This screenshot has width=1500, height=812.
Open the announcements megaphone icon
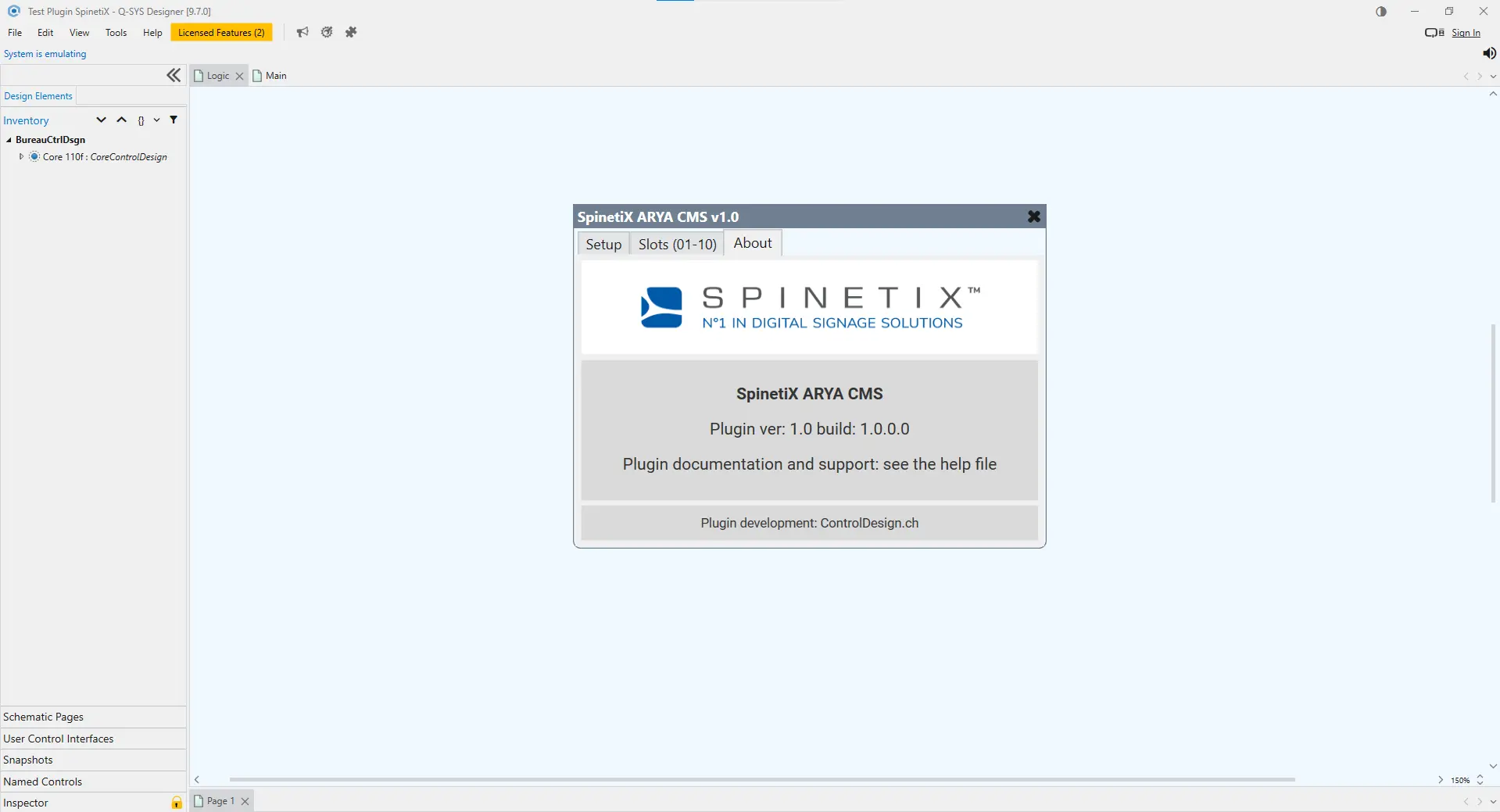point(303,32)
